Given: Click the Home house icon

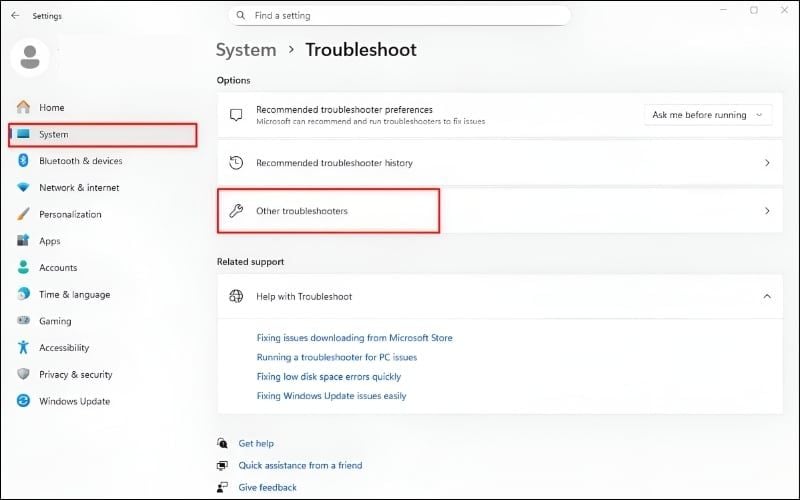Looking at the screenshot, I should pyautogui.click(x=23, y=107).
